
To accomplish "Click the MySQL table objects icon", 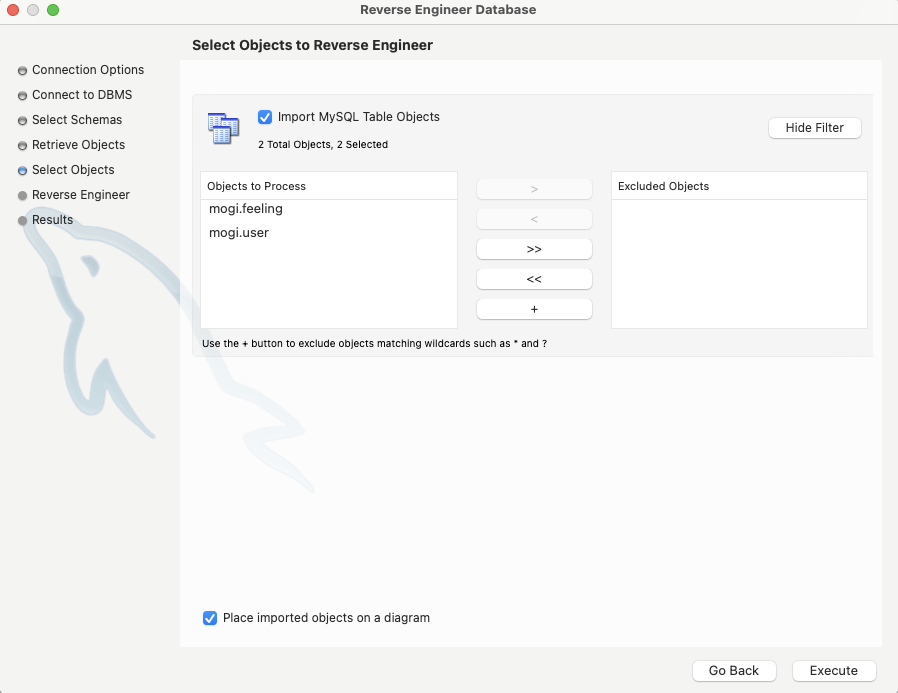I will point(223,128).
